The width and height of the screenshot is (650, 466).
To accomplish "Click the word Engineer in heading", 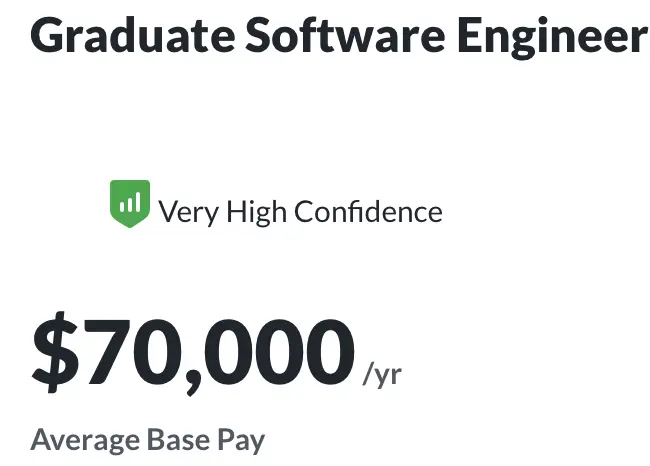I will (x=552, y=37).
